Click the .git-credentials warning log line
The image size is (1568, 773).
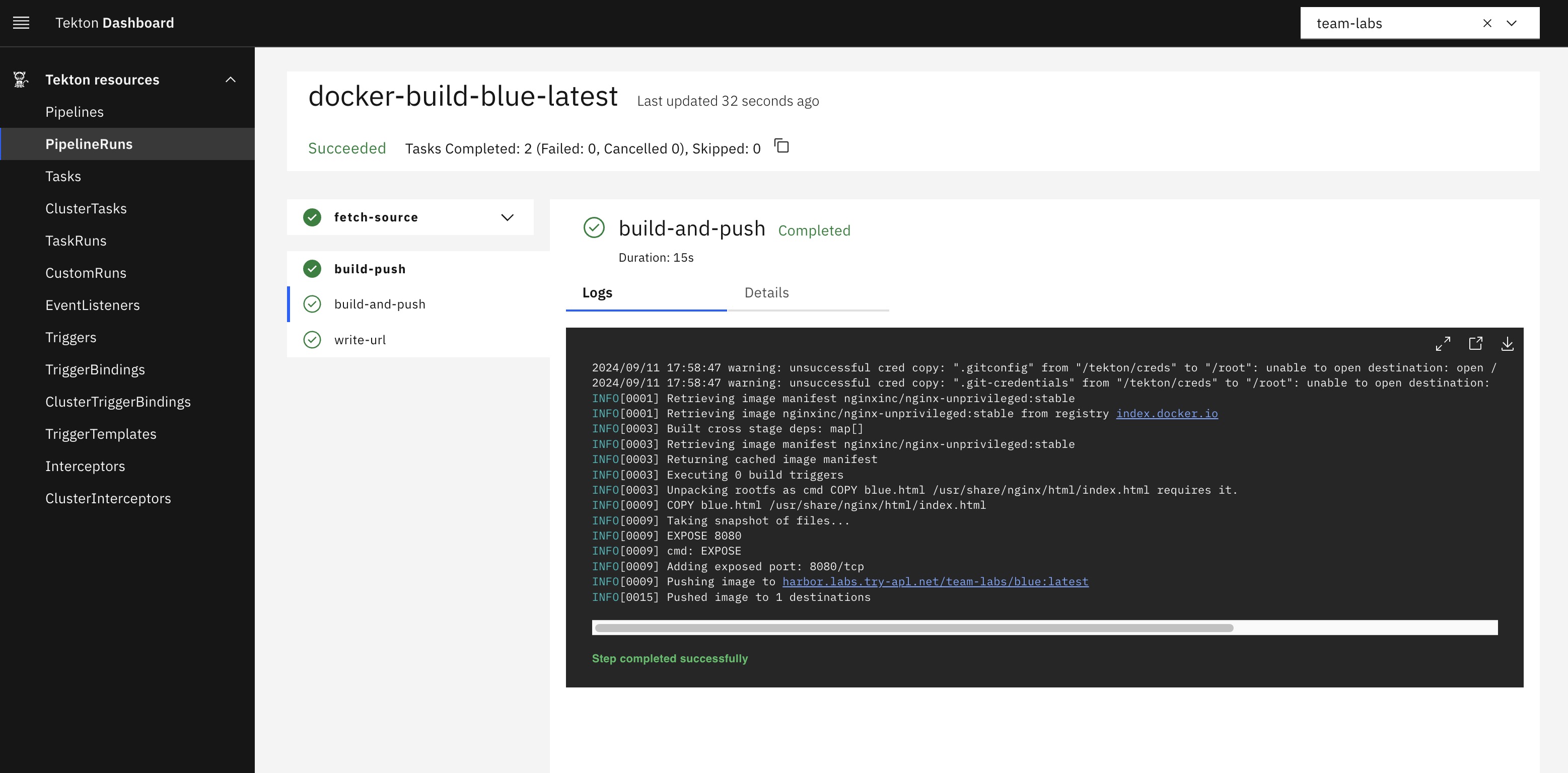click(1041, 383)
